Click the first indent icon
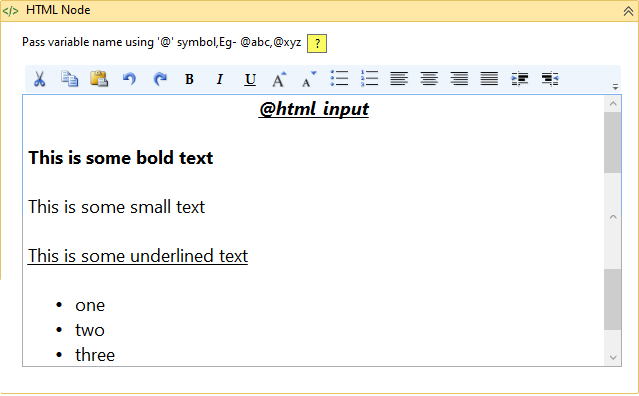 tap(520, 79)
